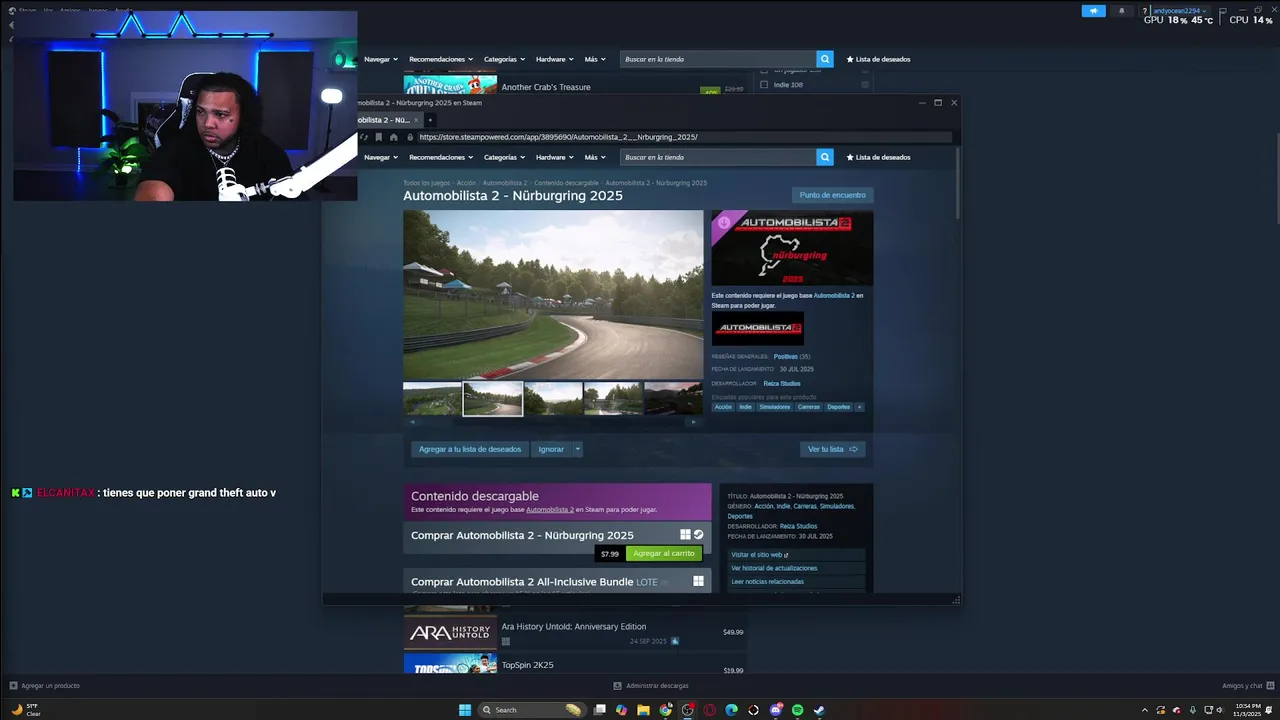The image size is (1280, 720).
Task: Click the search magnifier in the background Steam window
Action: click(825, 59)
